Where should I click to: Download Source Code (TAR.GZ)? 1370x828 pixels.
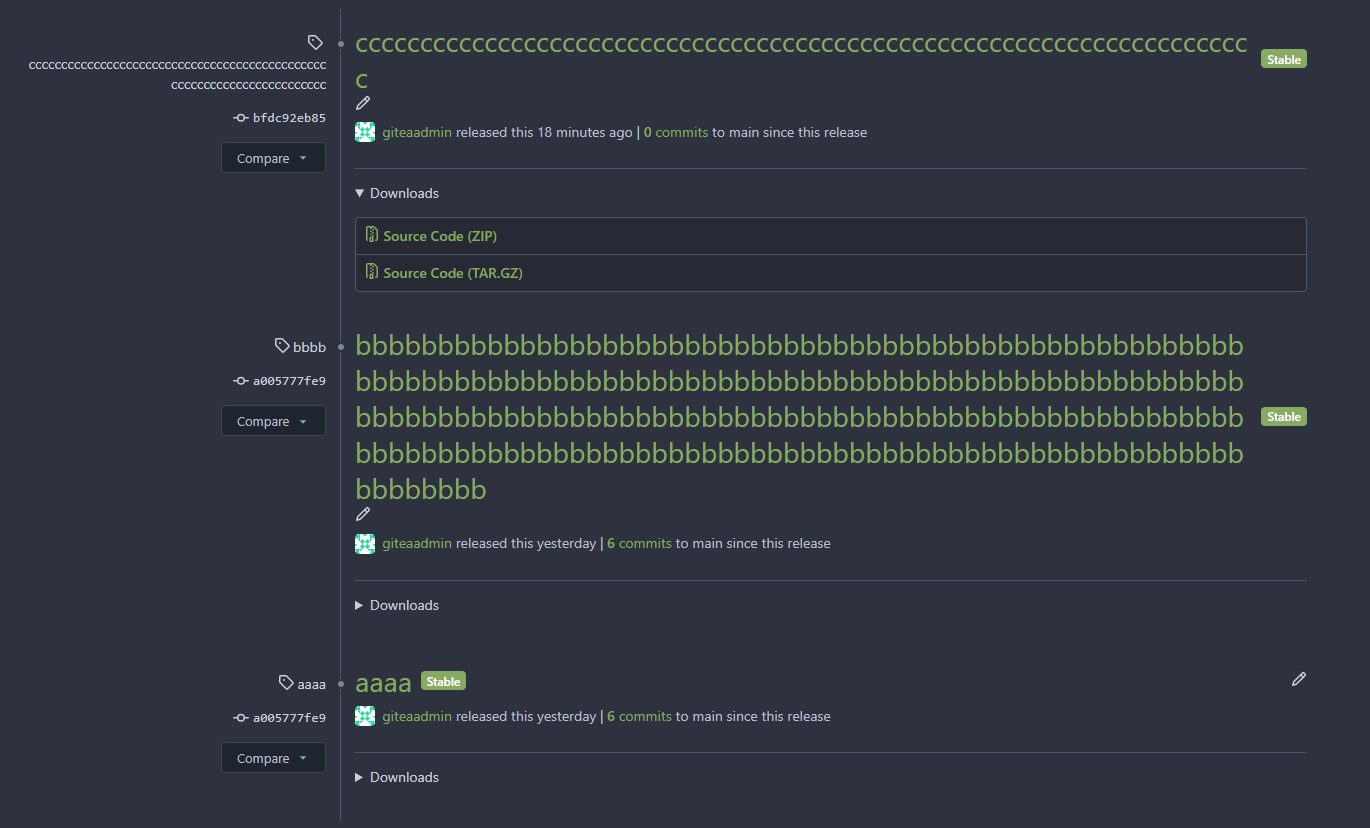click(x=453, y=273)
